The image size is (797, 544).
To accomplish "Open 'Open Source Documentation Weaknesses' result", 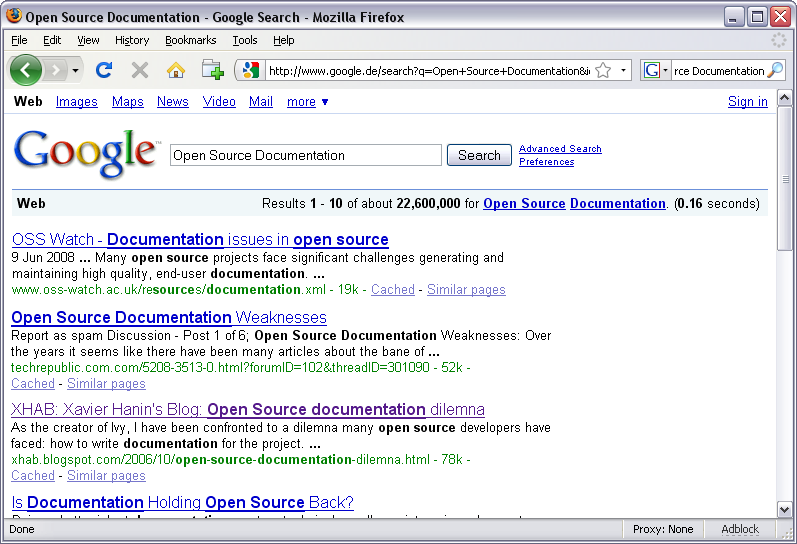I will tap(169, 317).
